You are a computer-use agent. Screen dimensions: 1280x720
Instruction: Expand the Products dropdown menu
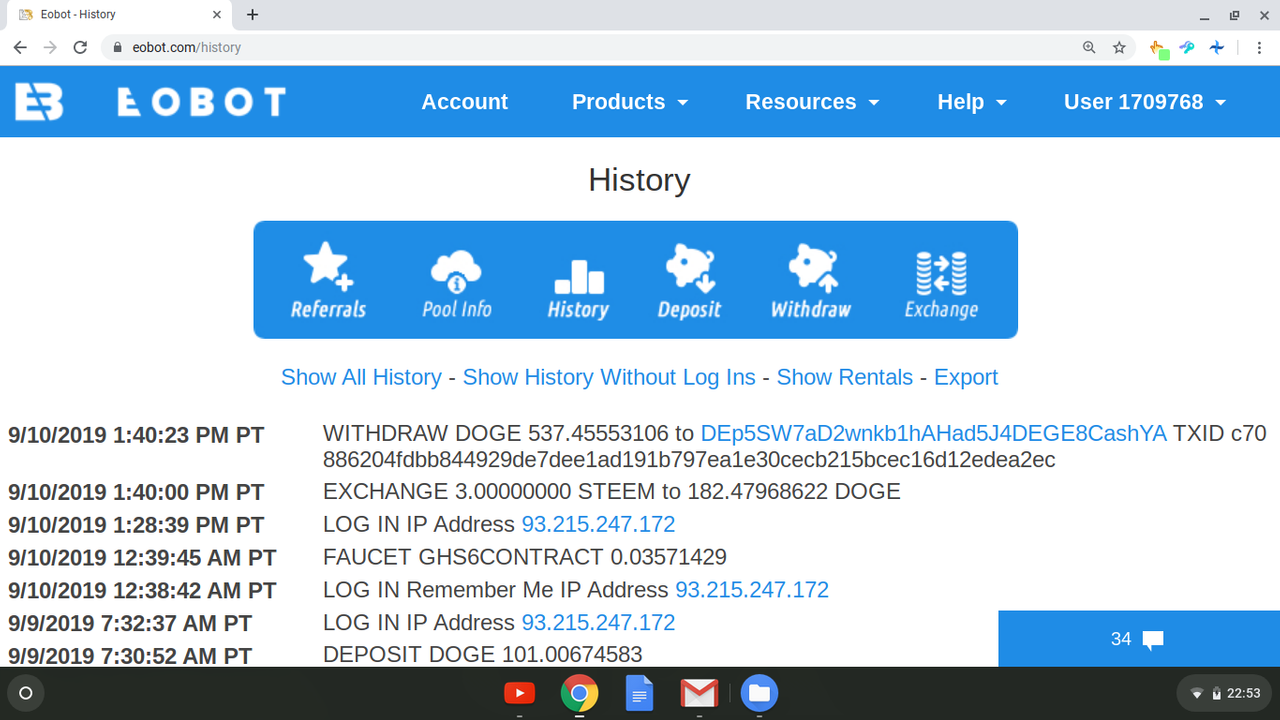[630, 102]
